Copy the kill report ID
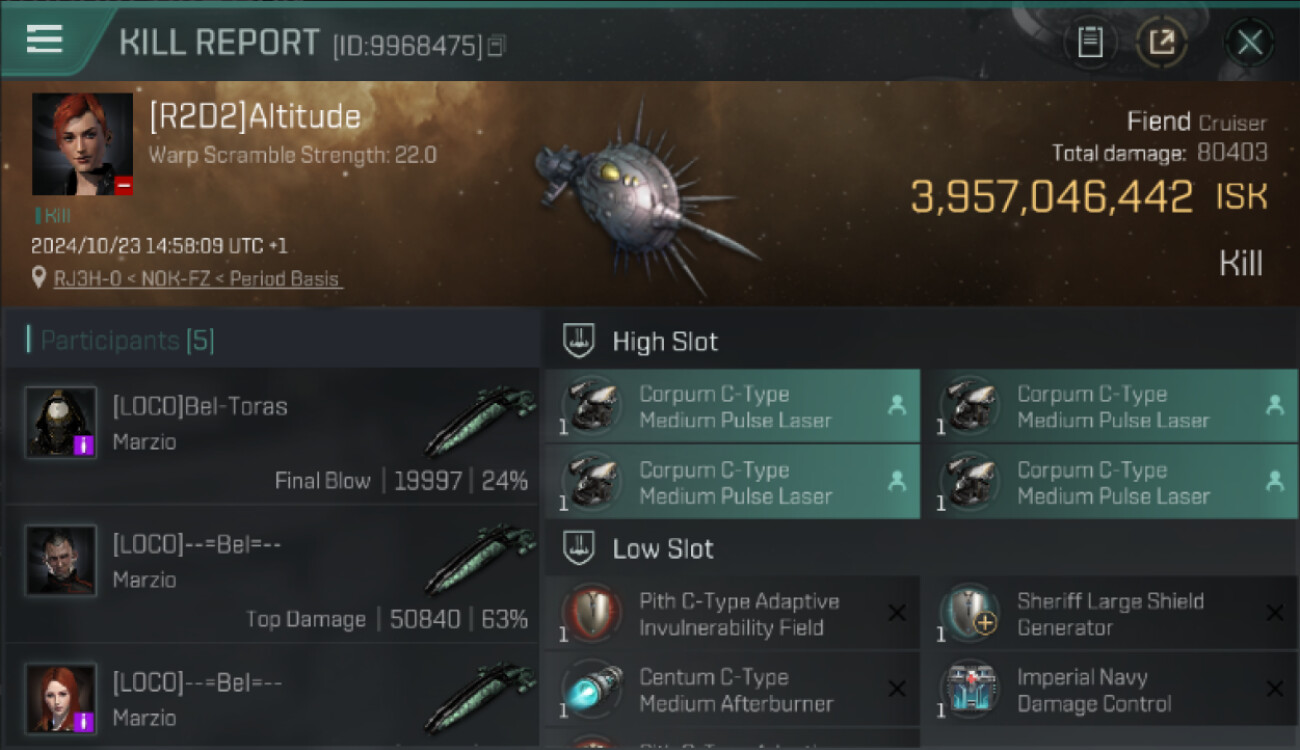 (x=497, y=45)
